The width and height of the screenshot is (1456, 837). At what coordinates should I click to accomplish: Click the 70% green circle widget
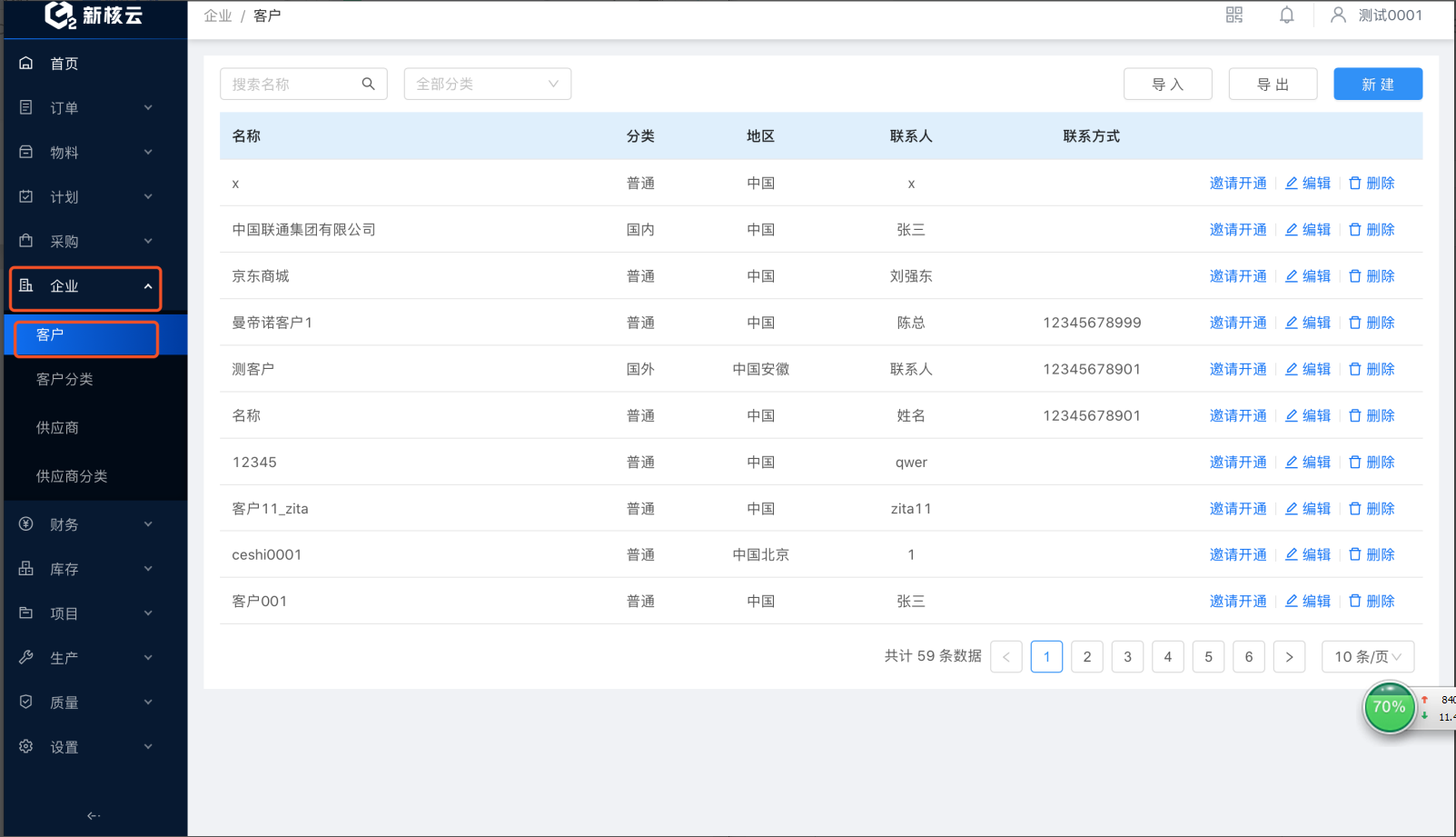tap(1389, 707)
